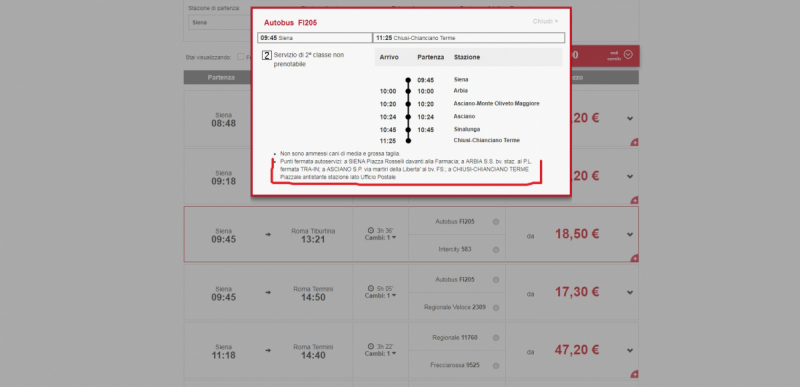Click info icon next to Autobus FI205 in 13:21 row

coord(496,222)
